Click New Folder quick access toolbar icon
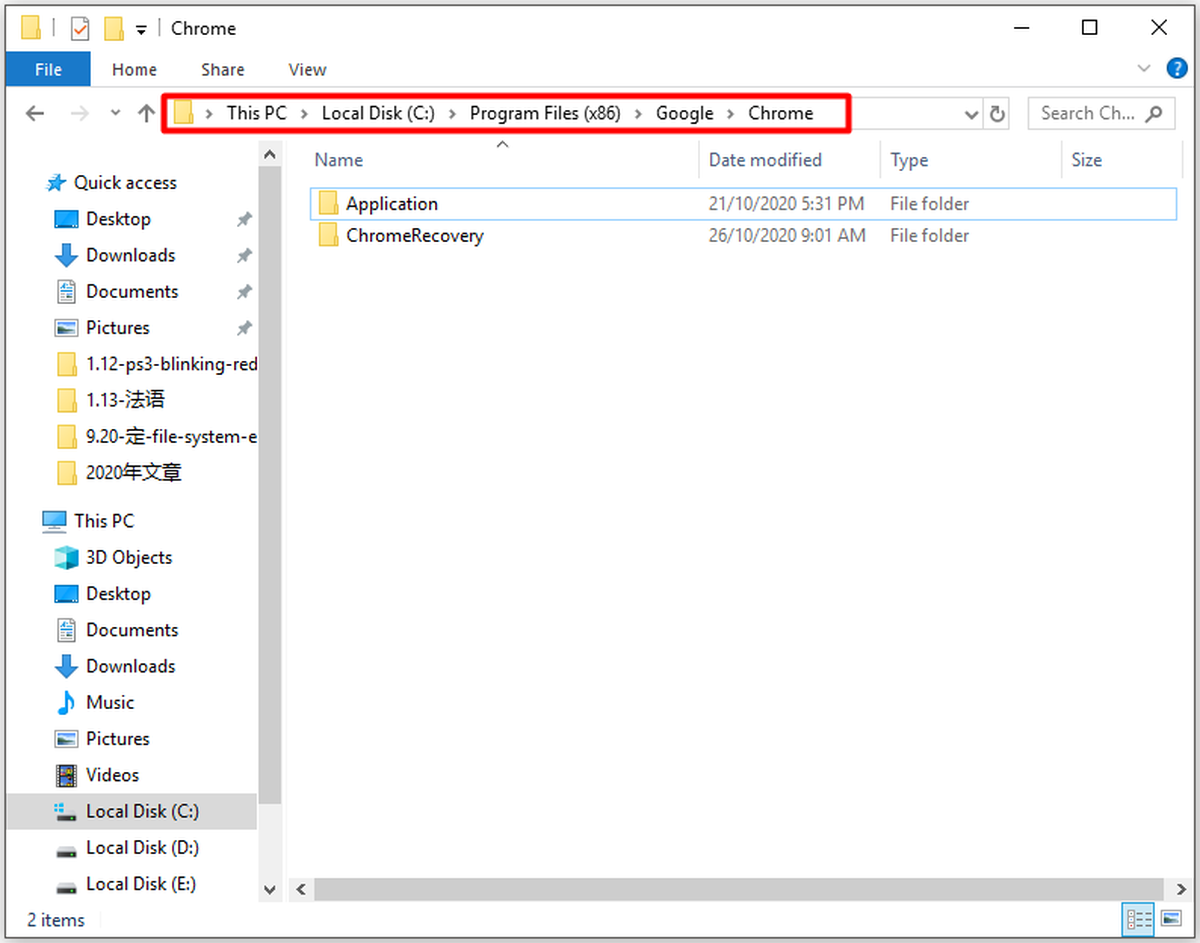This screenshot has width=1200, height=943. pyautogui.click(x=114, y=29)
